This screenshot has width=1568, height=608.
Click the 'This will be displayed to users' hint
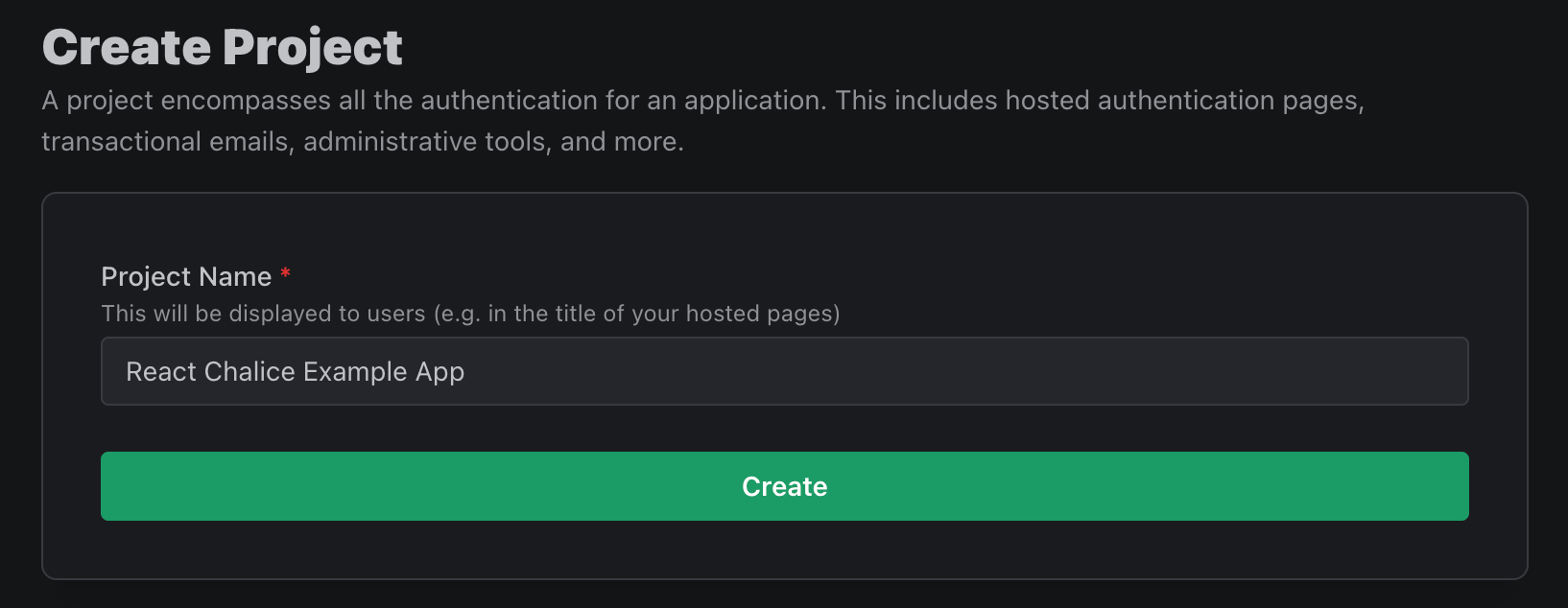click(x=470, y=314)
